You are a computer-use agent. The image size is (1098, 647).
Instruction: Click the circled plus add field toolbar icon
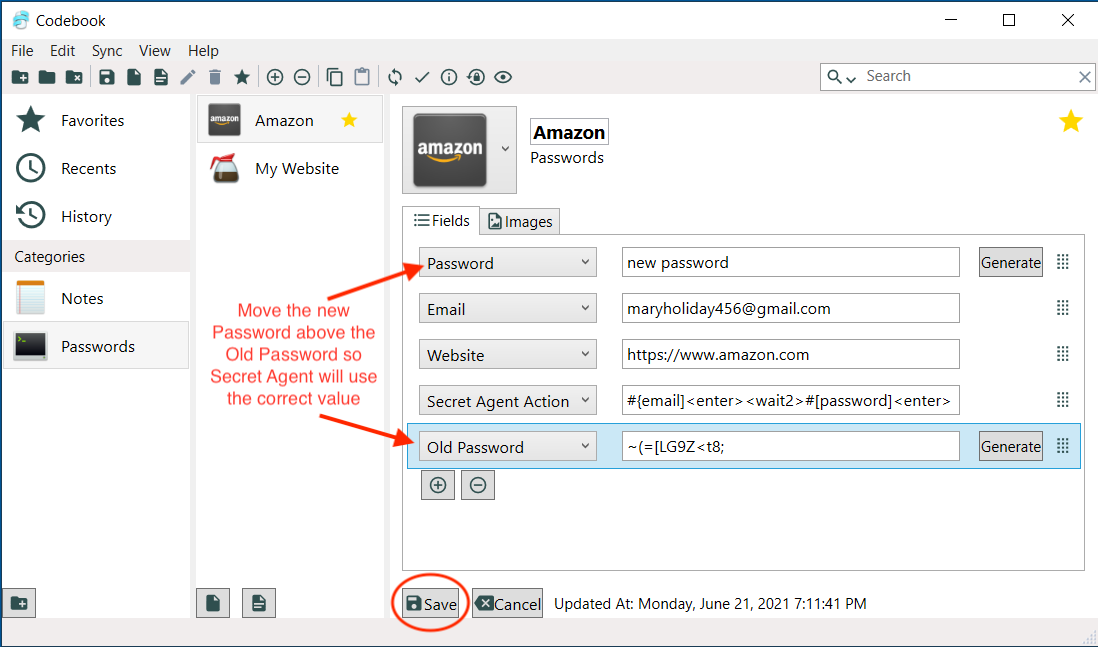click(x=275, y=77)
